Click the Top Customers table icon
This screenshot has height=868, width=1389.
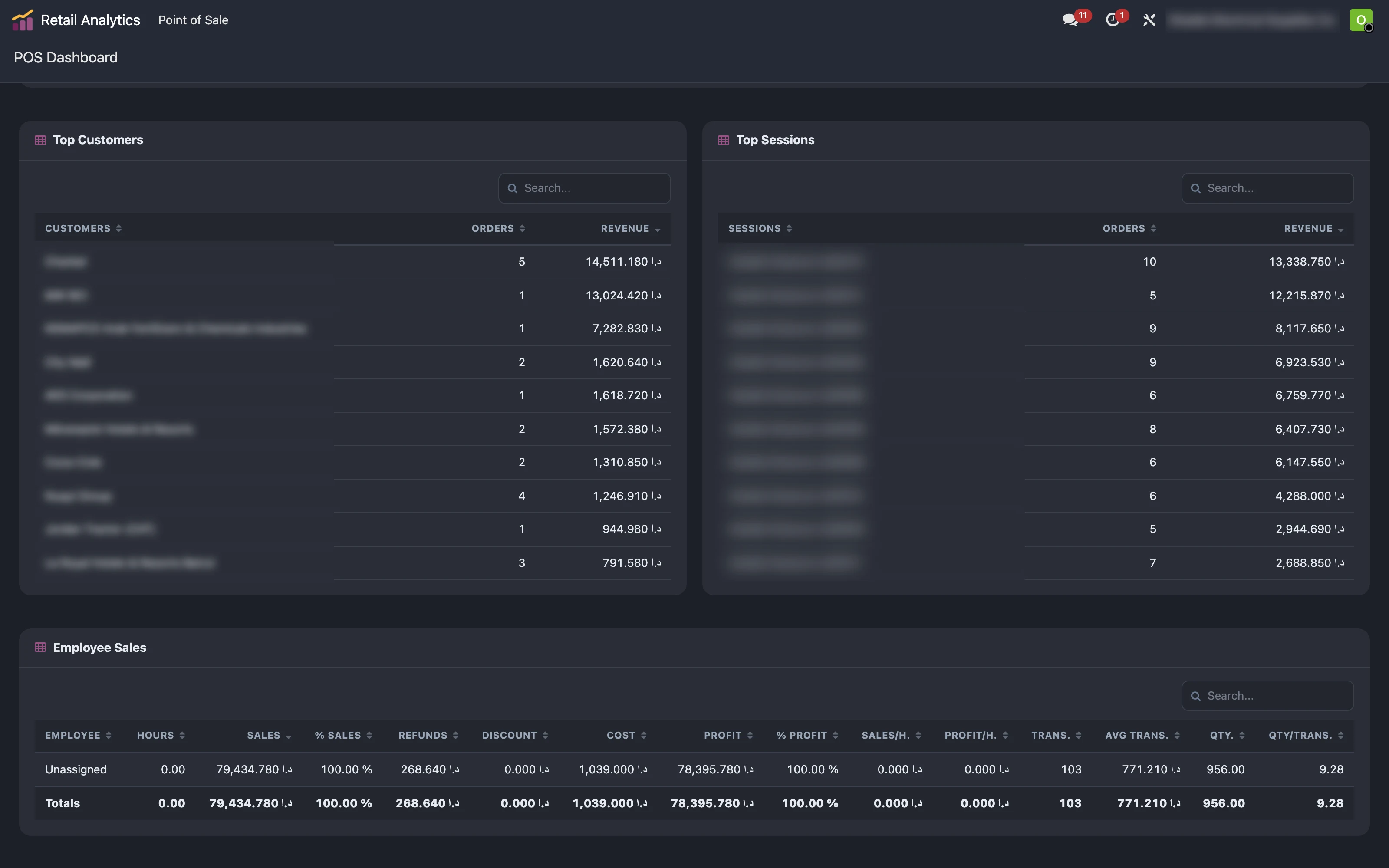pyautogui.click(x=40, y=140)
